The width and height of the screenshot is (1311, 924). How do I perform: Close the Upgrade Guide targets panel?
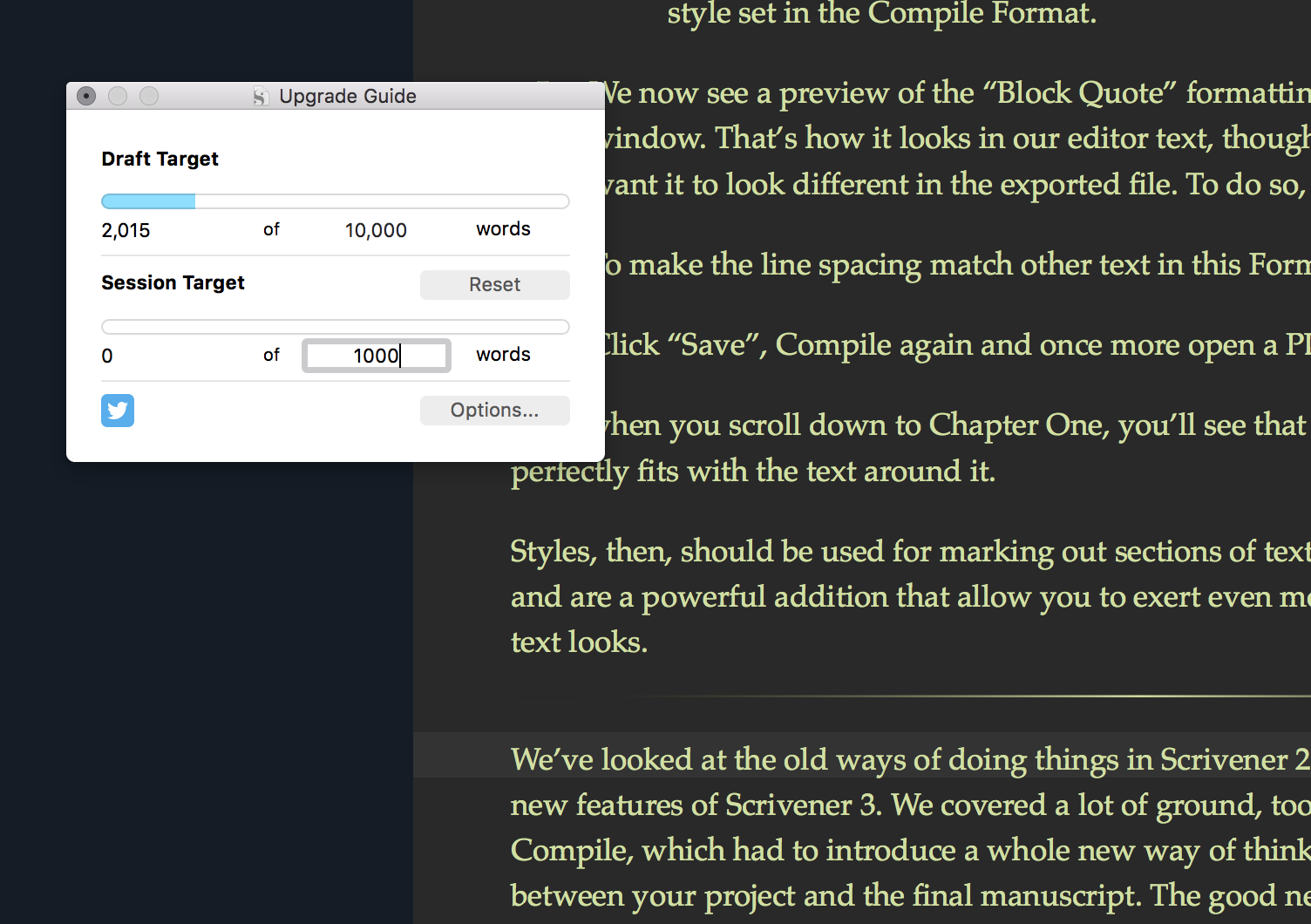(86, 96)
